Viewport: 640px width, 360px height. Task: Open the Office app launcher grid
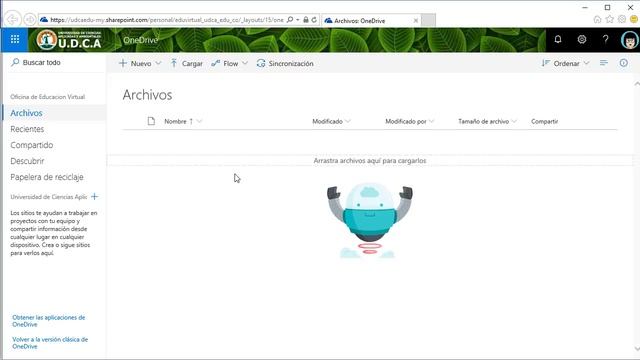pos(15,40)
